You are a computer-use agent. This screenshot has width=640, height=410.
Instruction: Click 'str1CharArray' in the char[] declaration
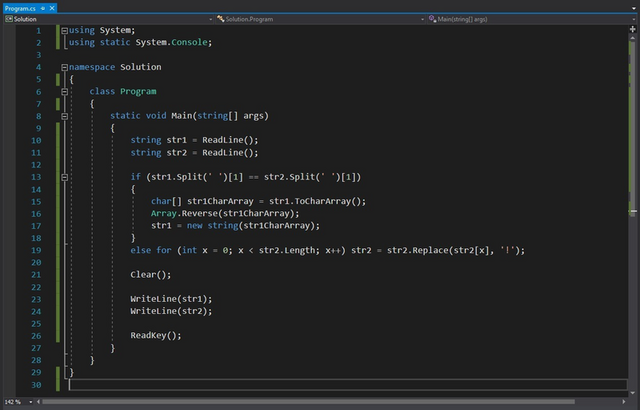pos(220,202)
